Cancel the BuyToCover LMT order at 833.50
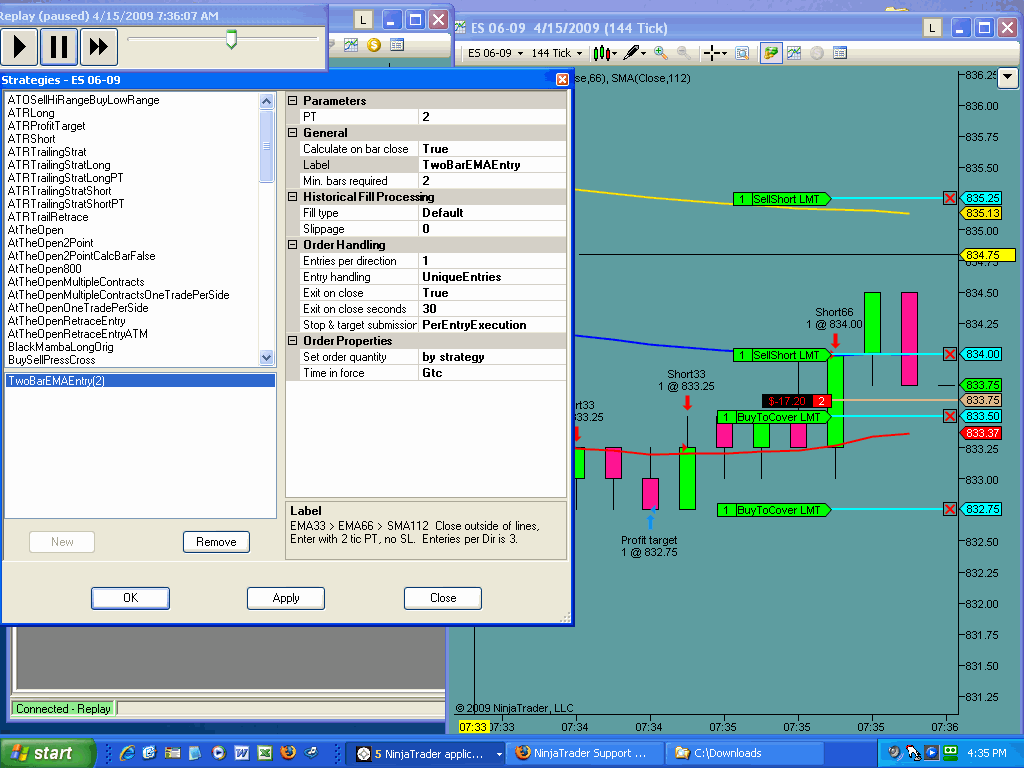 click(950, 416)
